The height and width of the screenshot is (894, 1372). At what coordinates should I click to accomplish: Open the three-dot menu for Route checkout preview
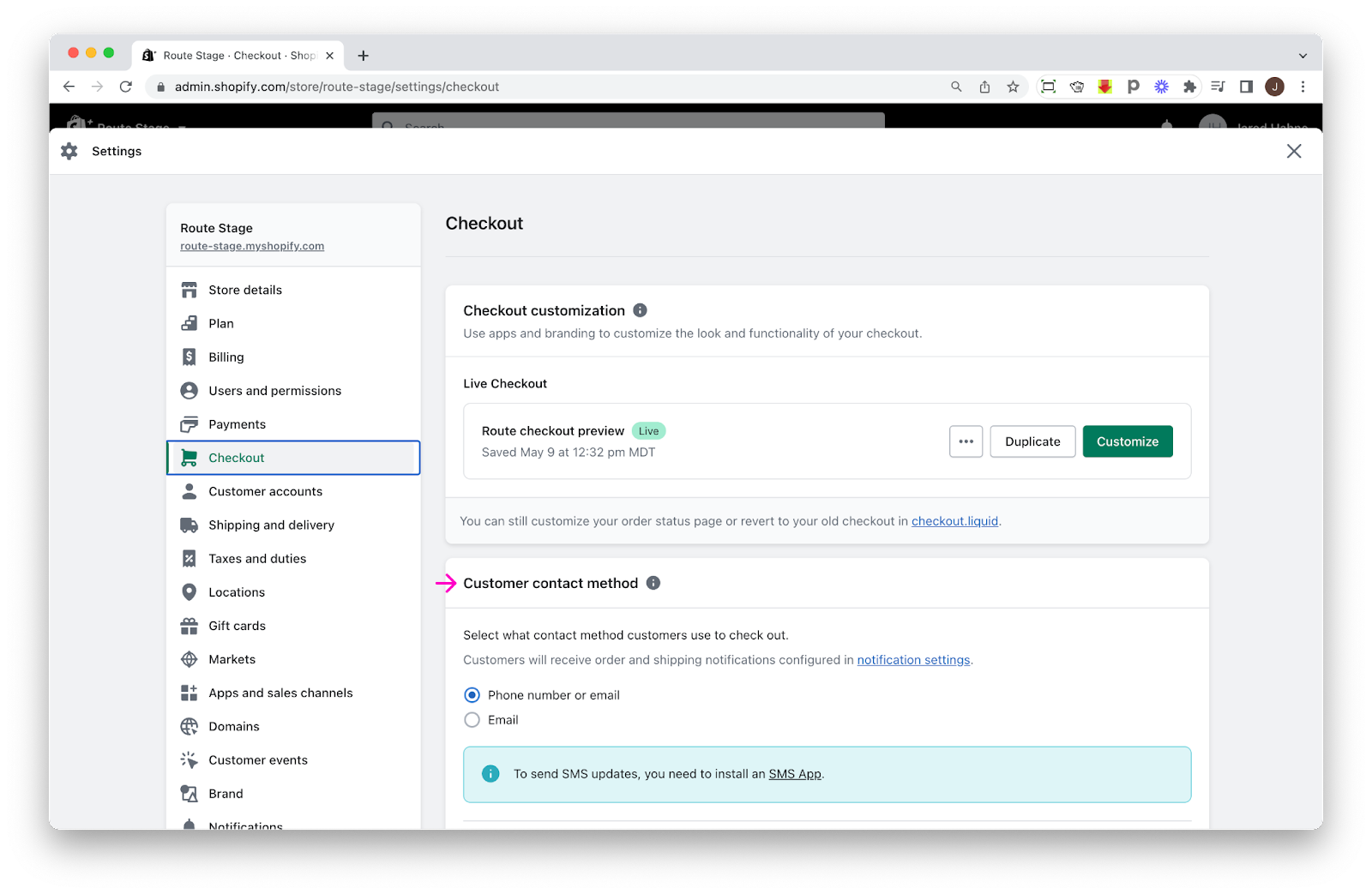click(966, 441)
